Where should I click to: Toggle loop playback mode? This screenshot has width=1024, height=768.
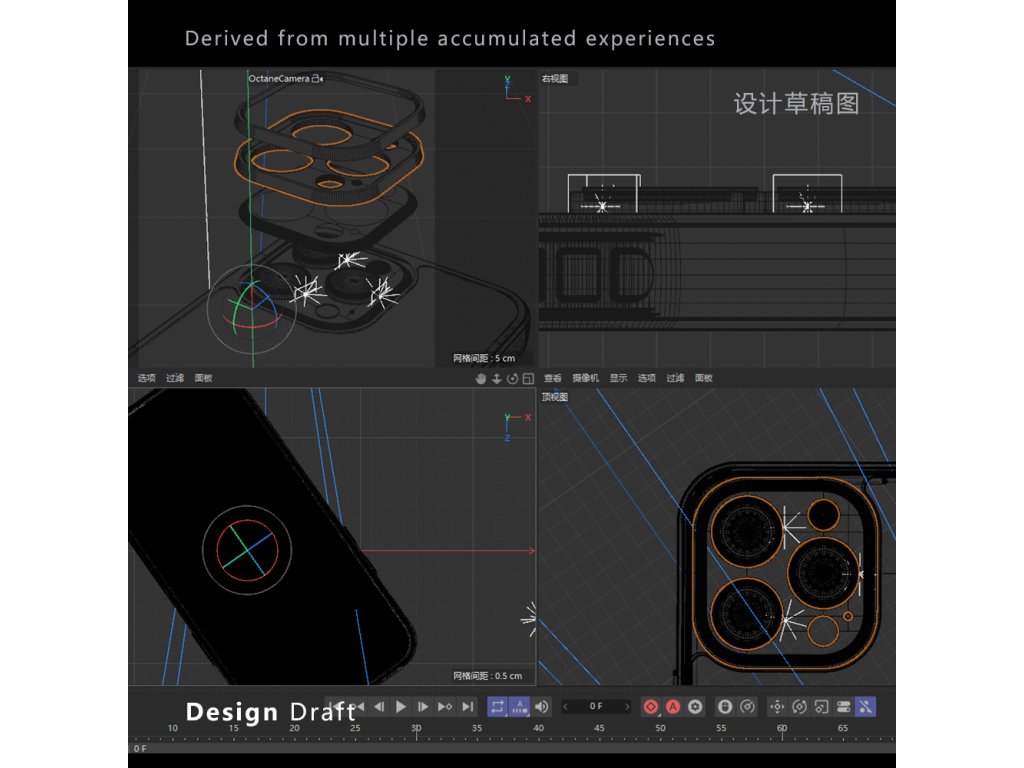point(497,707)
